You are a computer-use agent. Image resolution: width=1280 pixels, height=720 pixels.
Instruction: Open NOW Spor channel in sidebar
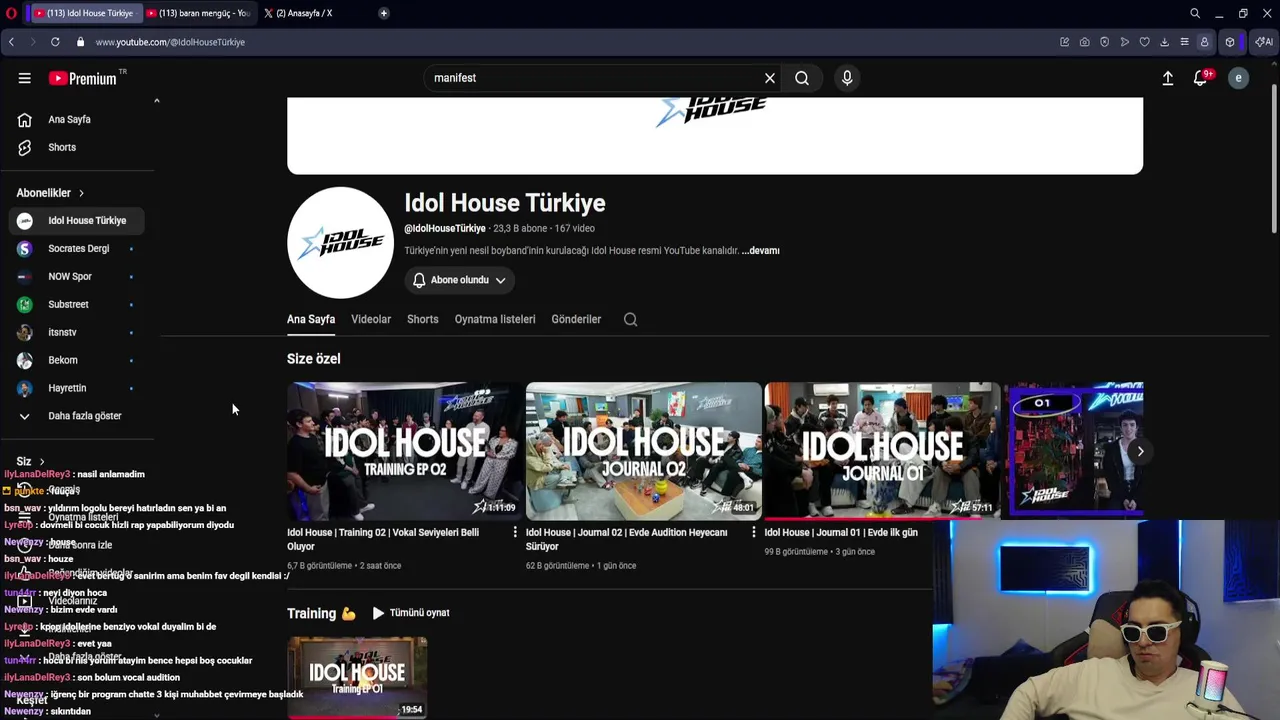[x=76, y=277]
